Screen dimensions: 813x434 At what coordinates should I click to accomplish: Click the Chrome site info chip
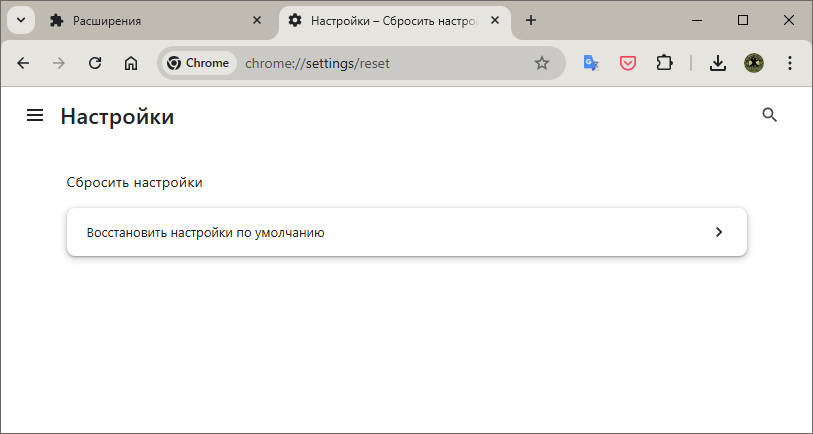[x=198, y=63]
